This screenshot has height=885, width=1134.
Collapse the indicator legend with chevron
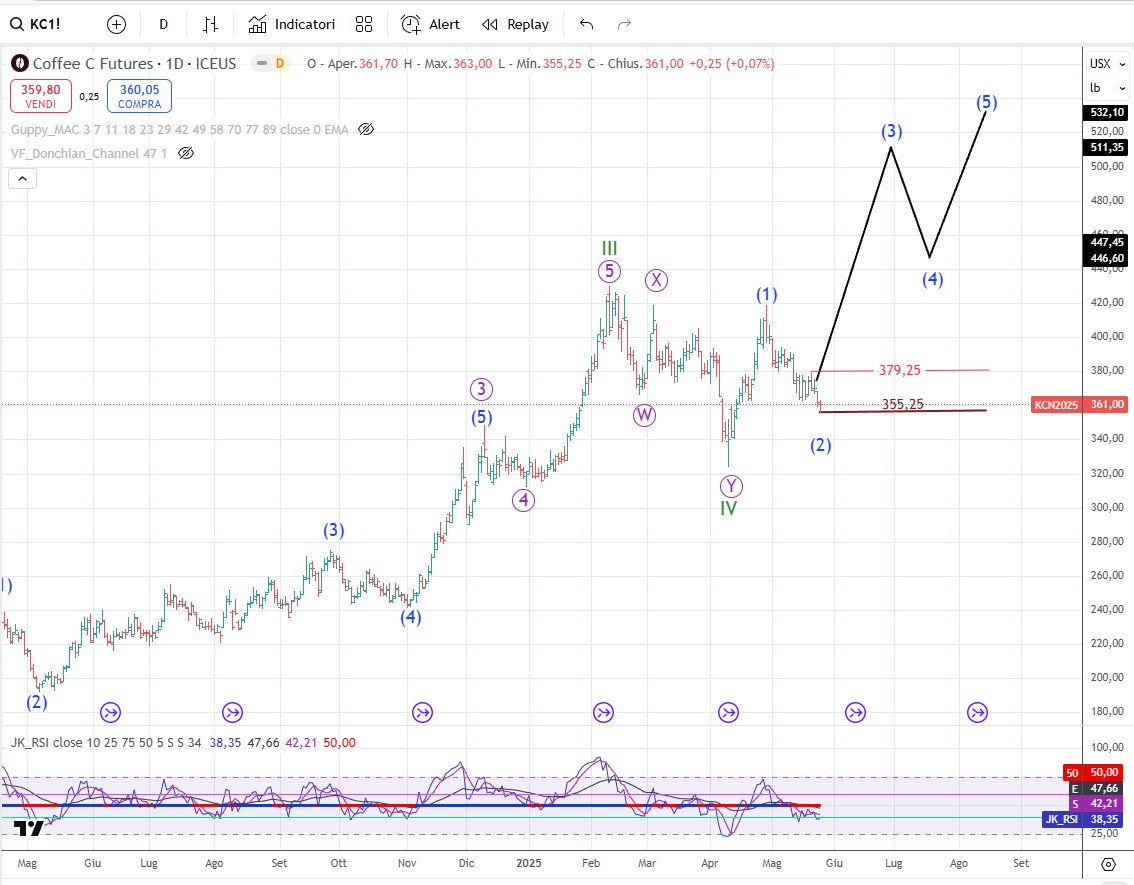[22, 179]
